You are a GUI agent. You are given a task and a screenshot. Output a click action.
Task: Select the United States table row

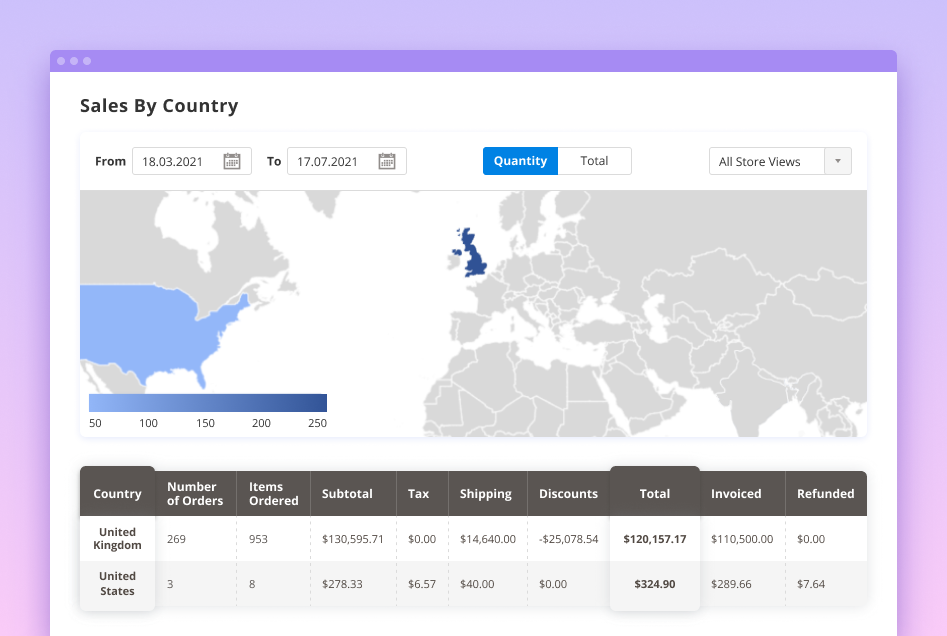(117, 583)
